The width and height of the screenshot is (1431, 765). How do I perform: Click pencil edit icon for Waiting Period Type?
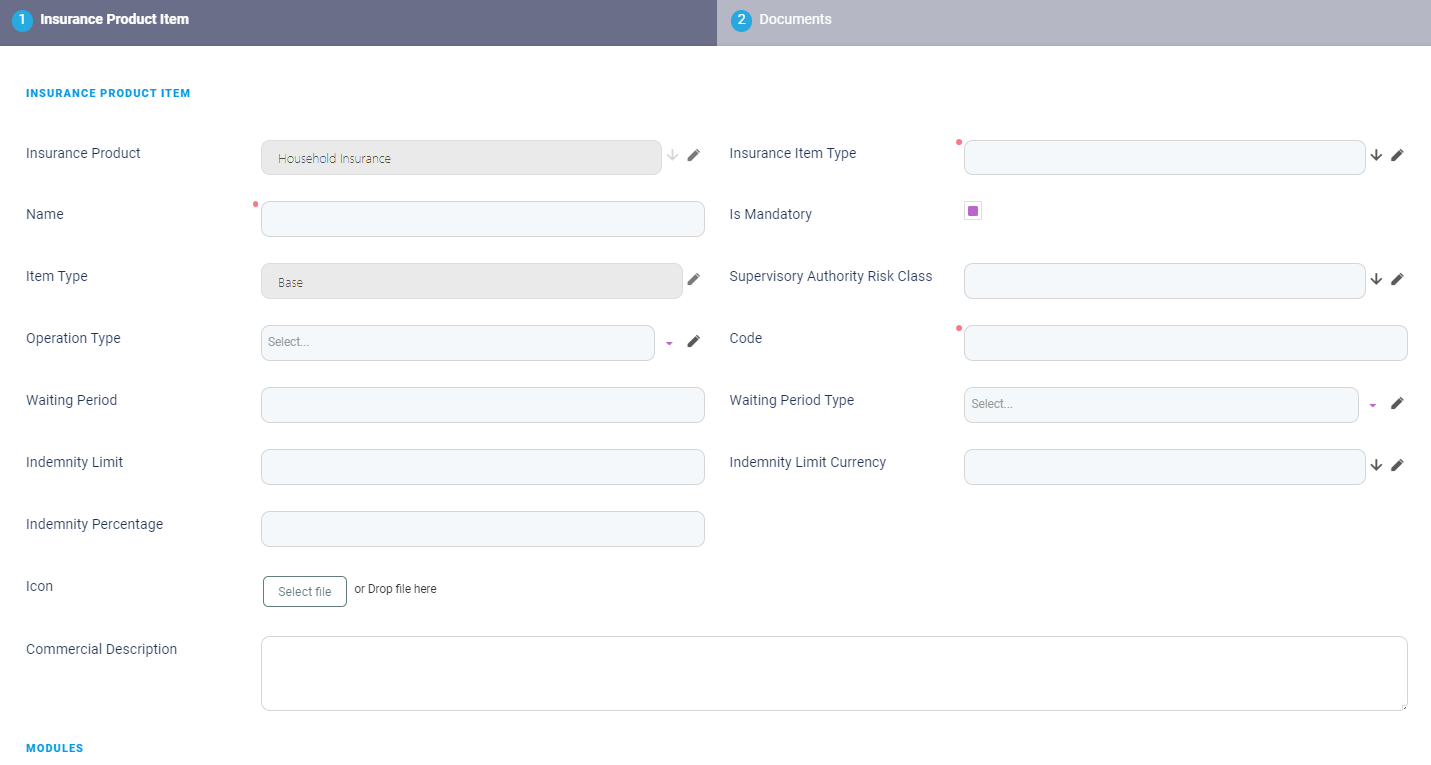coord(1397,403)
